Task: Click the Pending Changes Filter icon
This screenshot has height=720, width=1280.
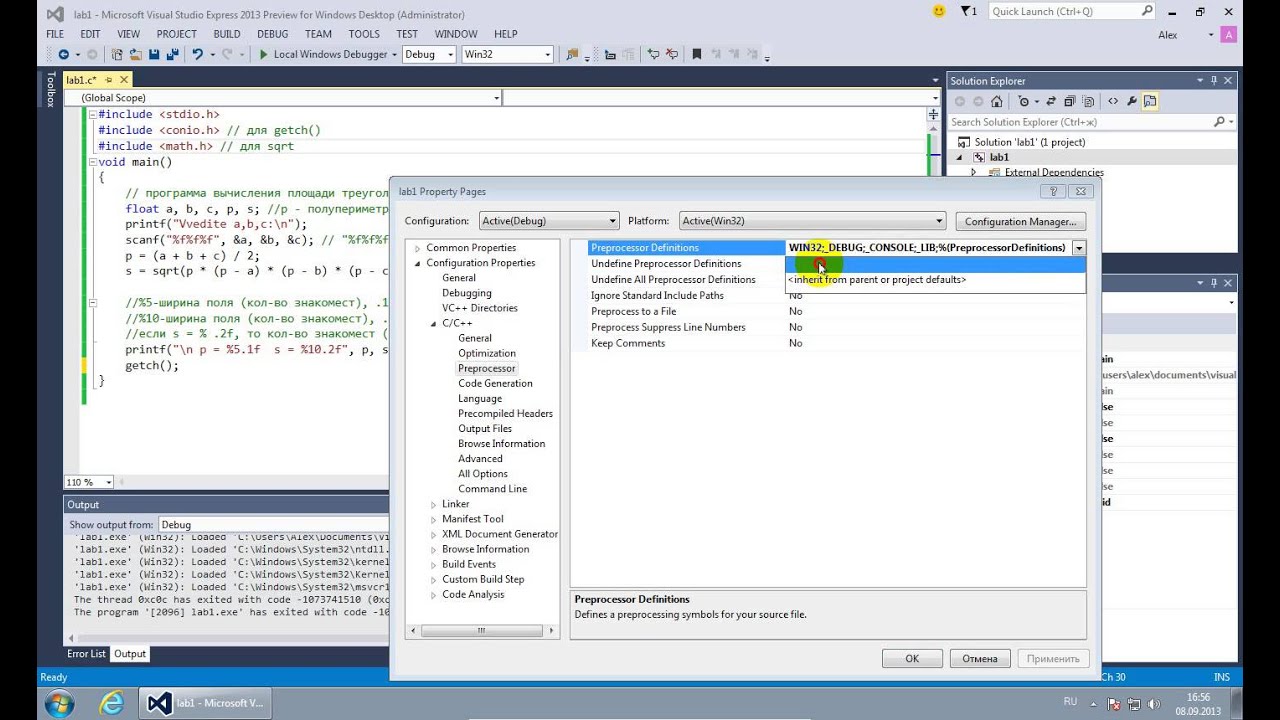Action: [x=1024, y=101]
